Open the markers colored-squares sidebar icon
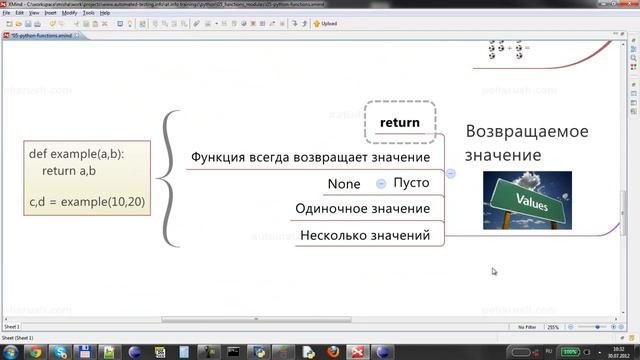The image size is (640, 360). click(x=633, y=67)
